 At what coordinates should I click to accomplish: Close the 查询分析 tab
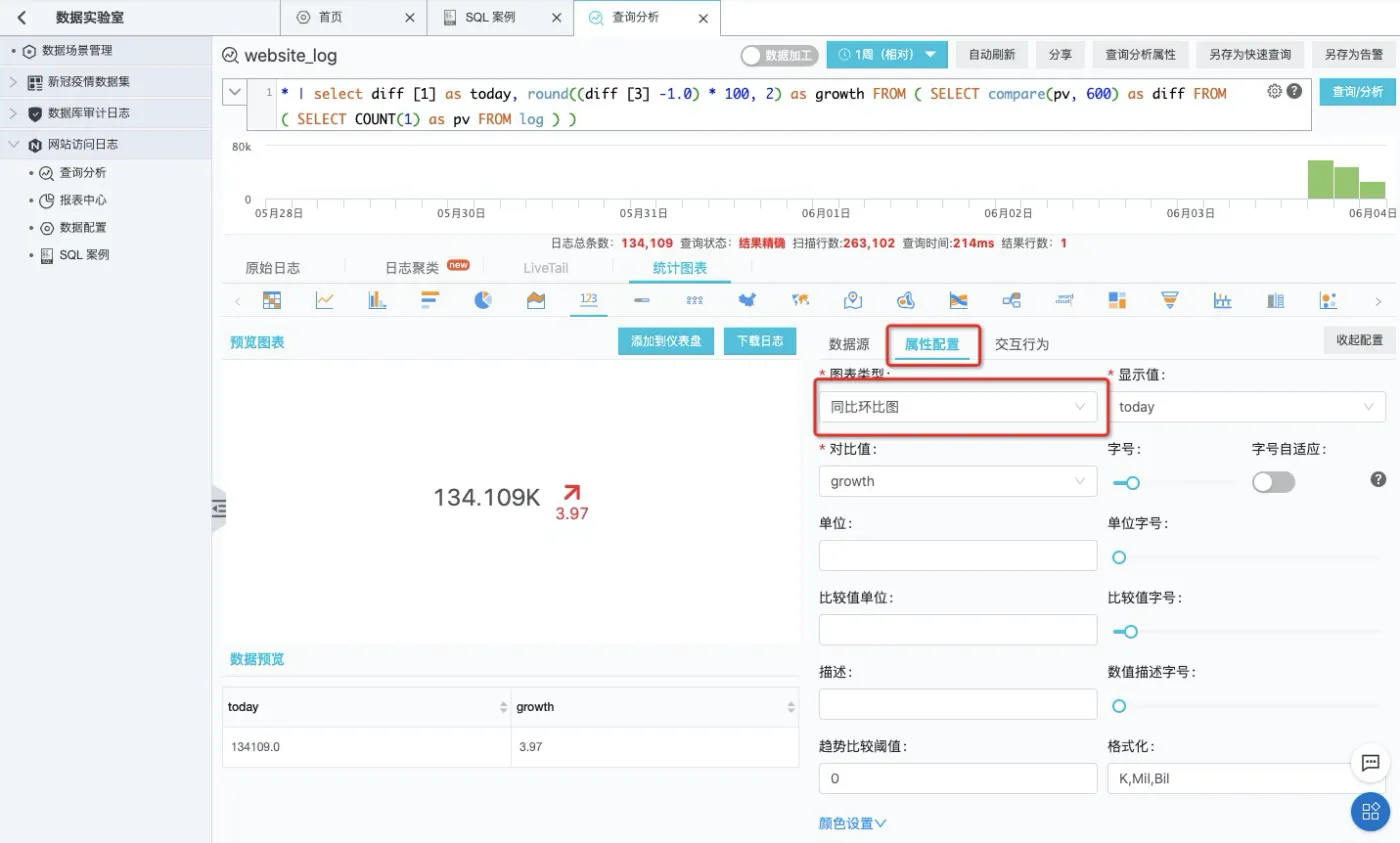(x=703, y=18)
